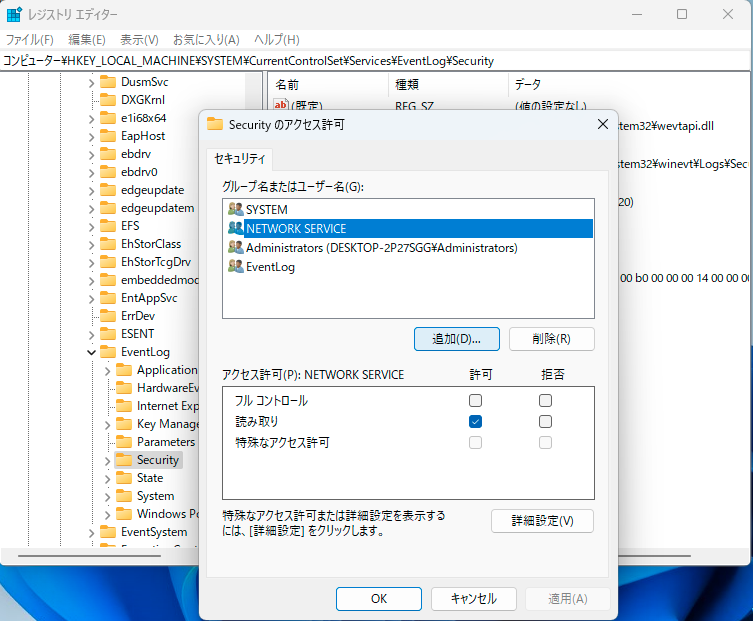
Task: Click the EventLog user icon in list
Action: tap(235, 266)
